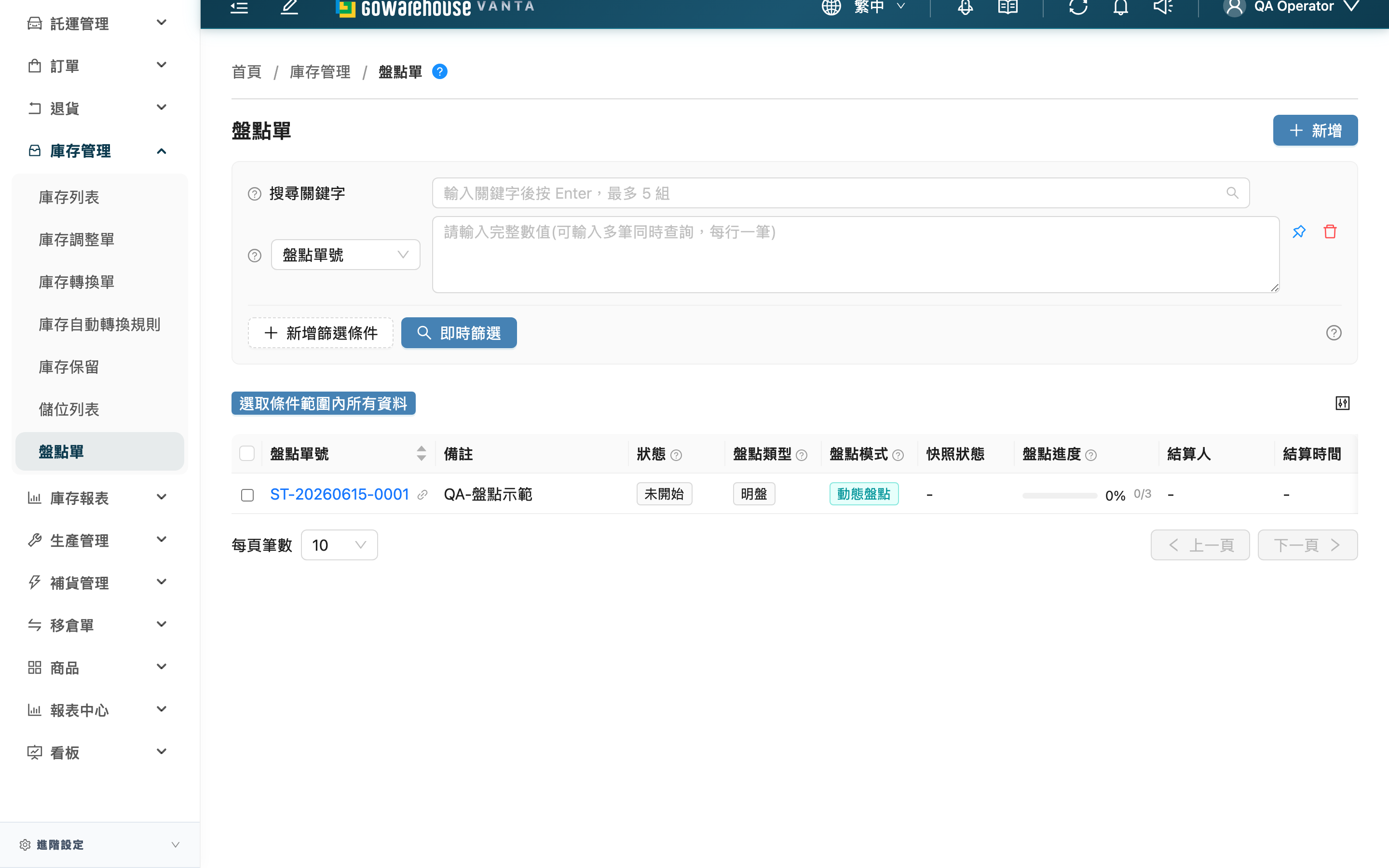
Task: Expand 商品 menu
Action: 100,667
